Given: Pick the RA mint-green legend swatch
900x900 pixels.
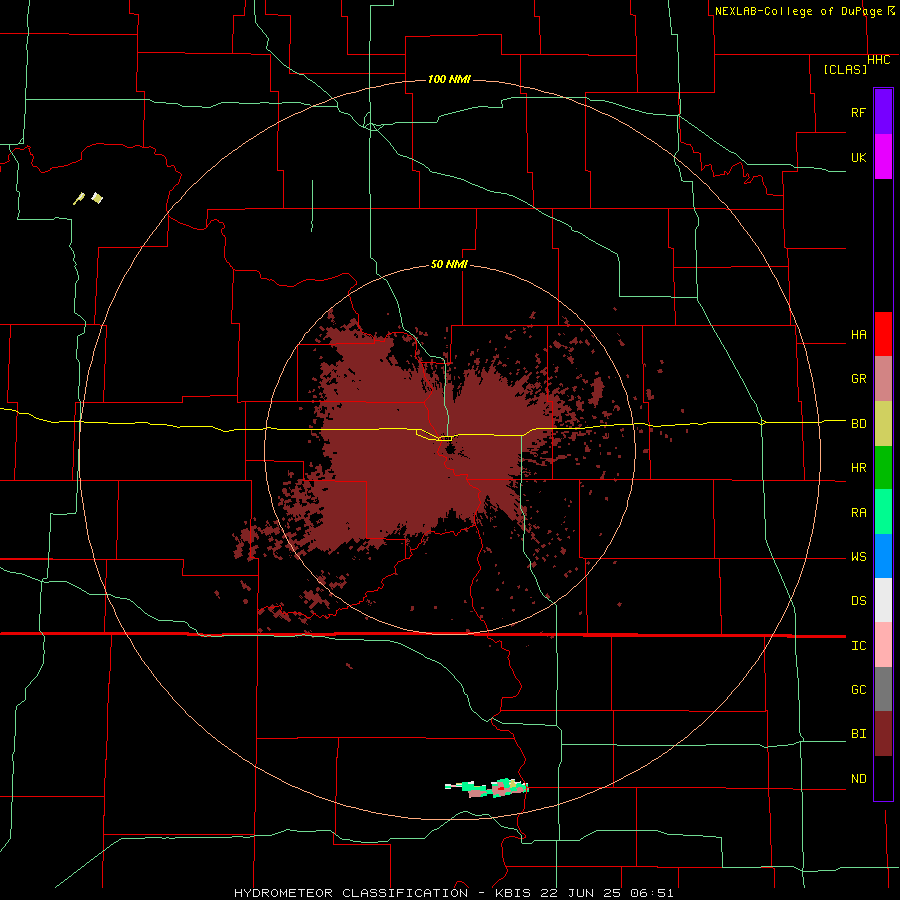Looking at the screenshot, I should click(x=883, y=512).
